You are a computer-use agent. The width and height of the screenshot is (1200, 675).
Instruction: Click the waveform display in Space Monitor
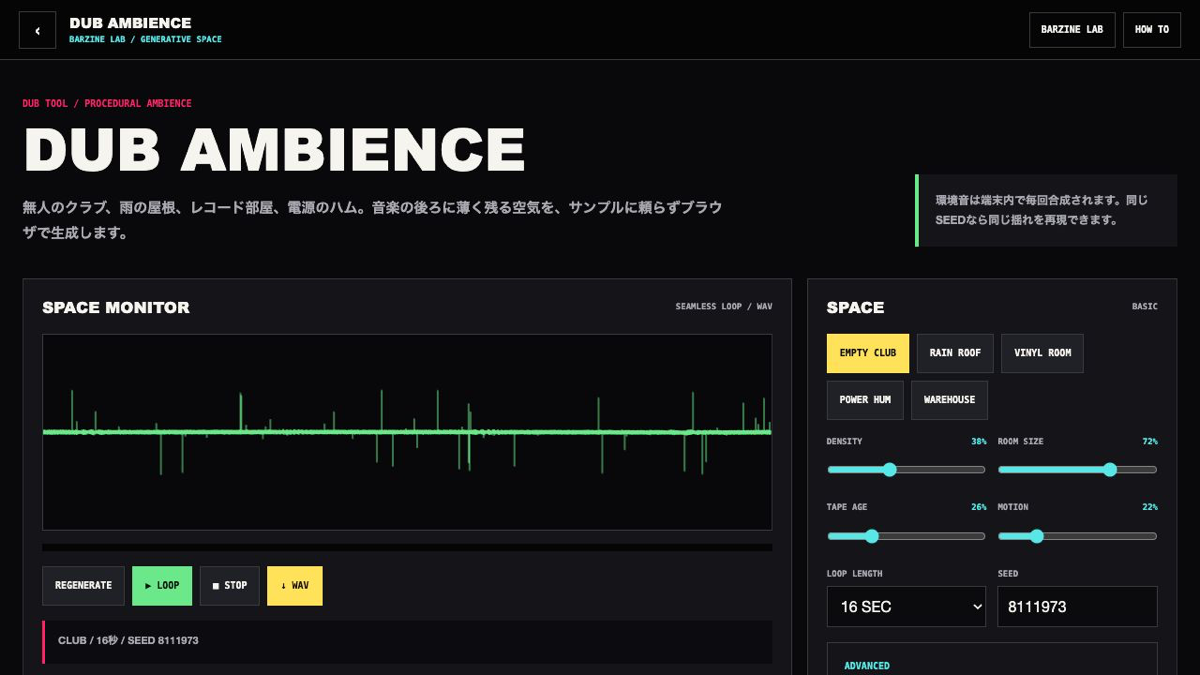tap(407, 432)
